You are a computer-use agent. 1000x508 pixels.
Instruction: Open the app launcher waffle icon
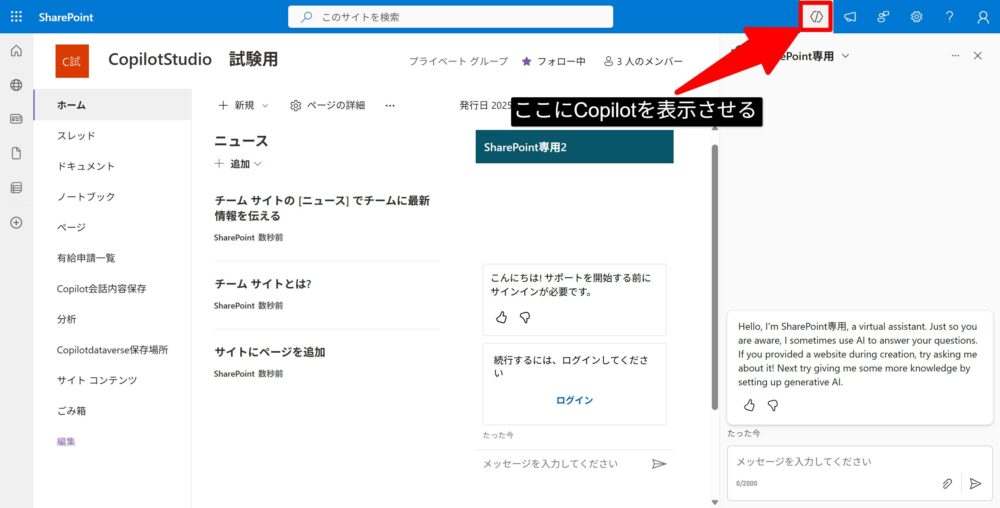coord(16,17)
